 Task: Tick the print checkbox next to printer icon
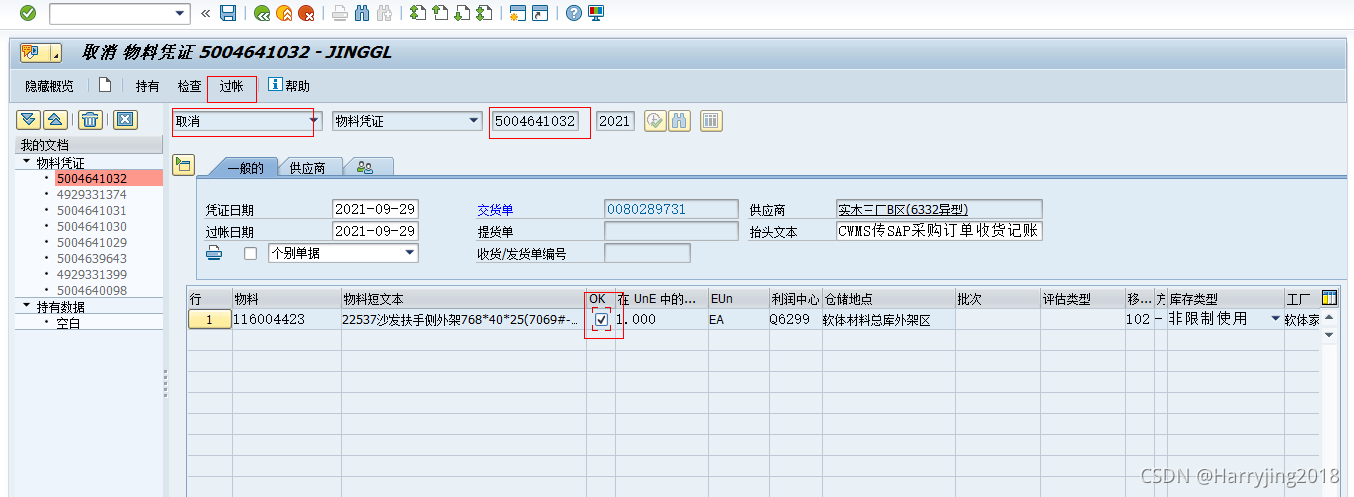pyautogui.click(x=250, y=254)
